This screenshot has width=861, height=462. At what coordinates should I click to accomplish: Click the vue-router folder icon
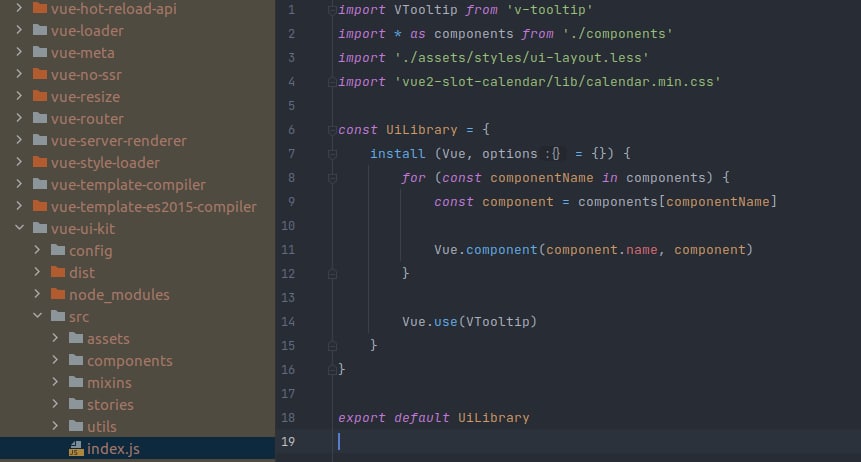click(x=40, y=118)
